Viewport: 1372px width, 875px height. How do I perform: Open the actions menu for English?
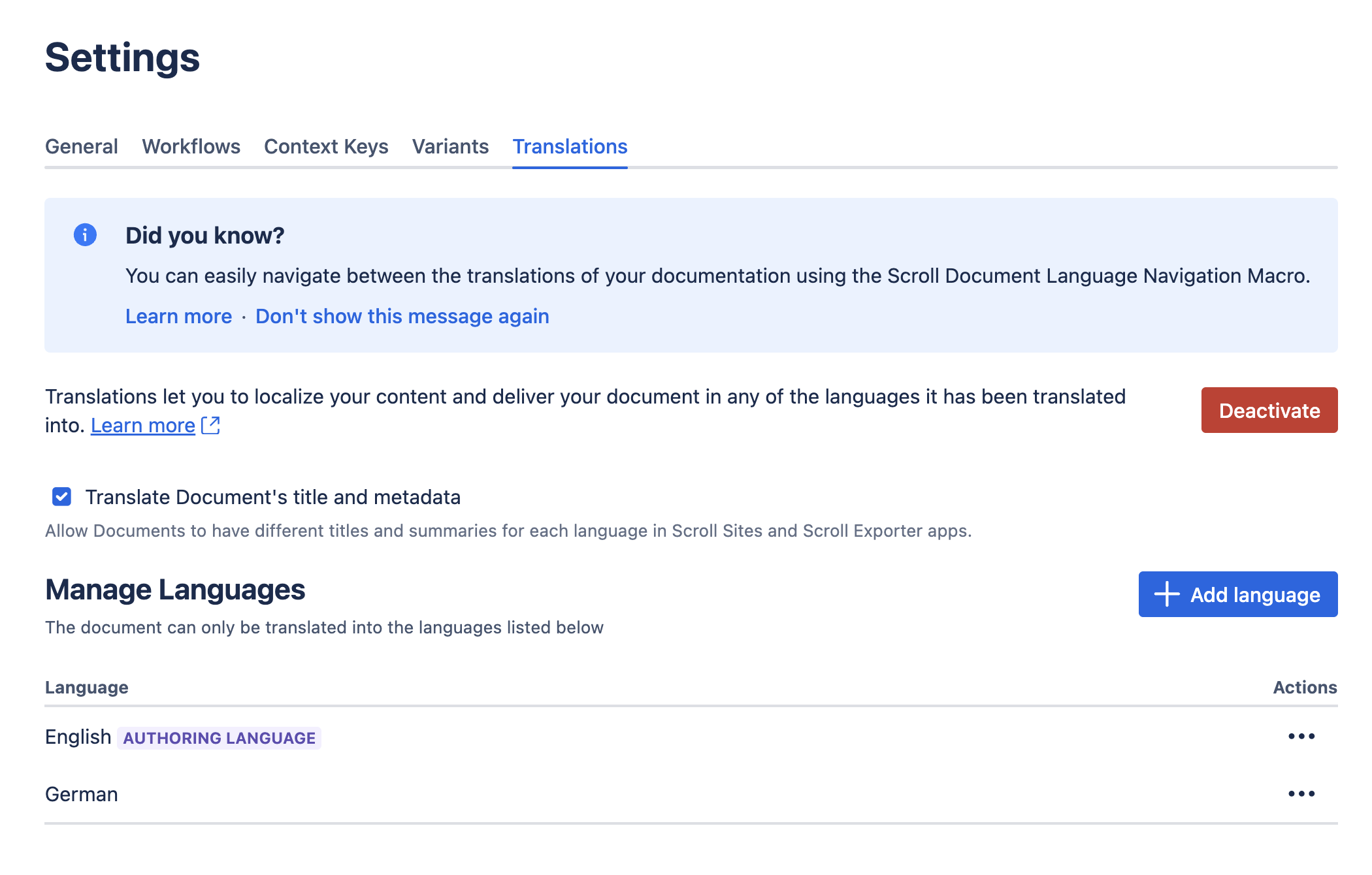[1301, 736]
